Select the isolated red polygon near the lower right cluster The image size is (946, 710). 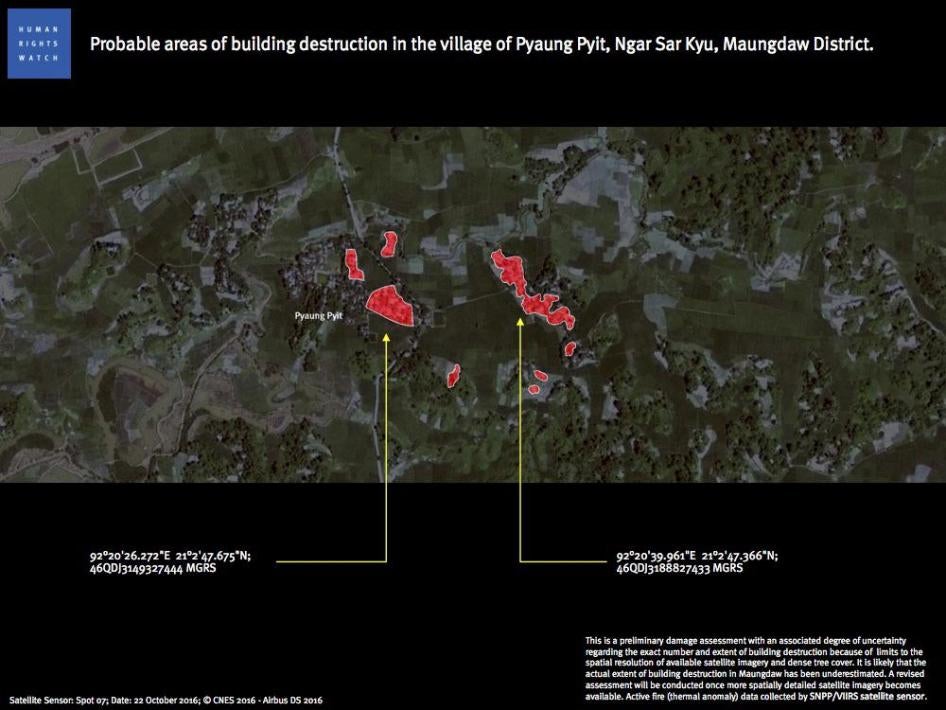point(572,350)
